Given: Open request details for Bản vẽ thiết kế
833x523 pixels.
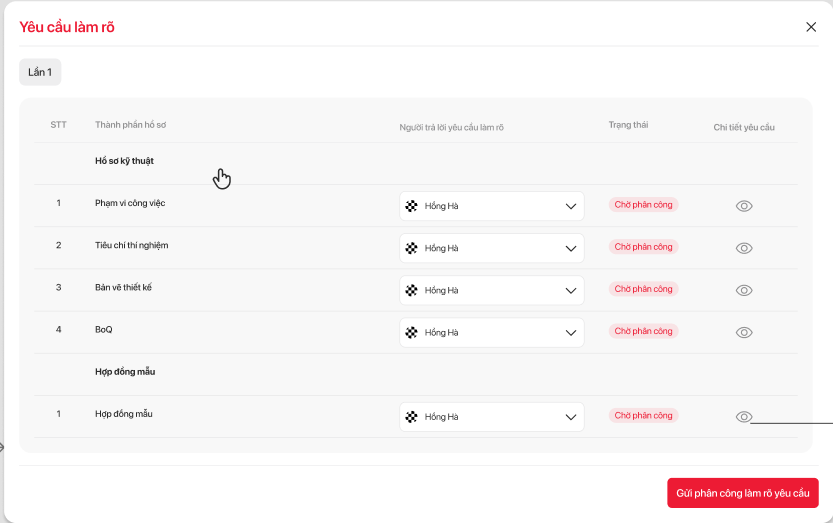Looking at the screenshot, I should pos(744,290).
